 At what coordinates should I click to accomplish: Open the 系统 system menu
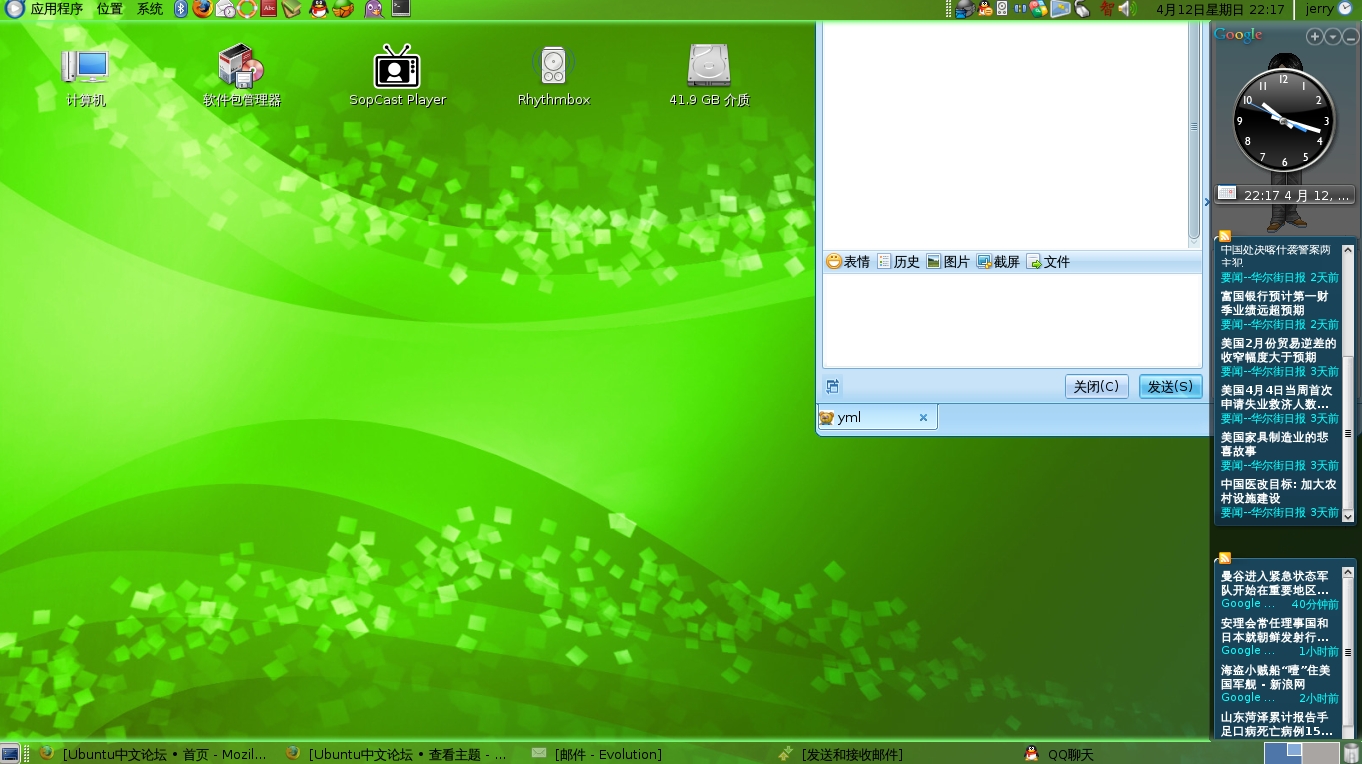point(150,9)
